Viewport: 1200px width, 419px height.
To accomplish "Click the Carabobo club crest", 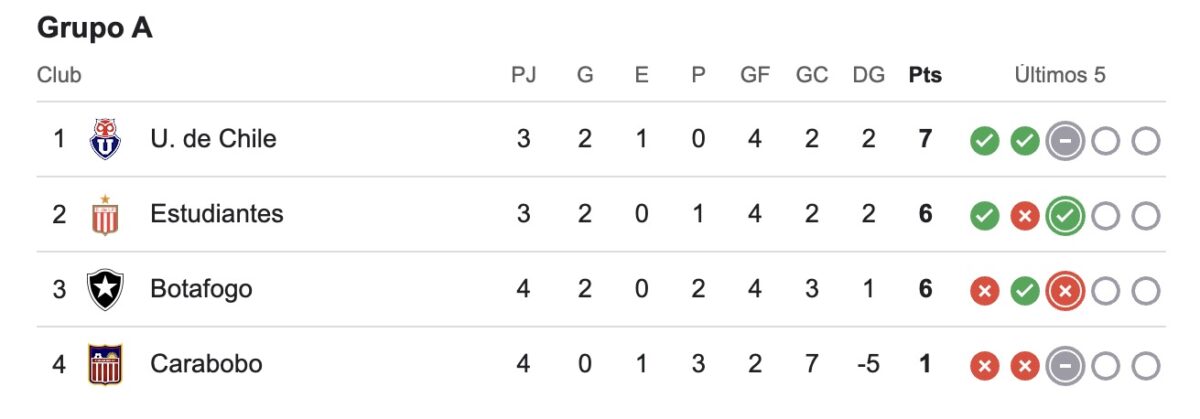I will click(x=105, y=364).
